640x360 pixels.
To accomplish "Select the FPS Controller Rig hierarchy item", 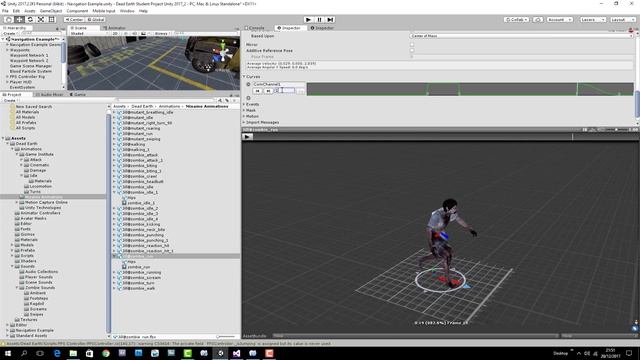I will (27, 77).
